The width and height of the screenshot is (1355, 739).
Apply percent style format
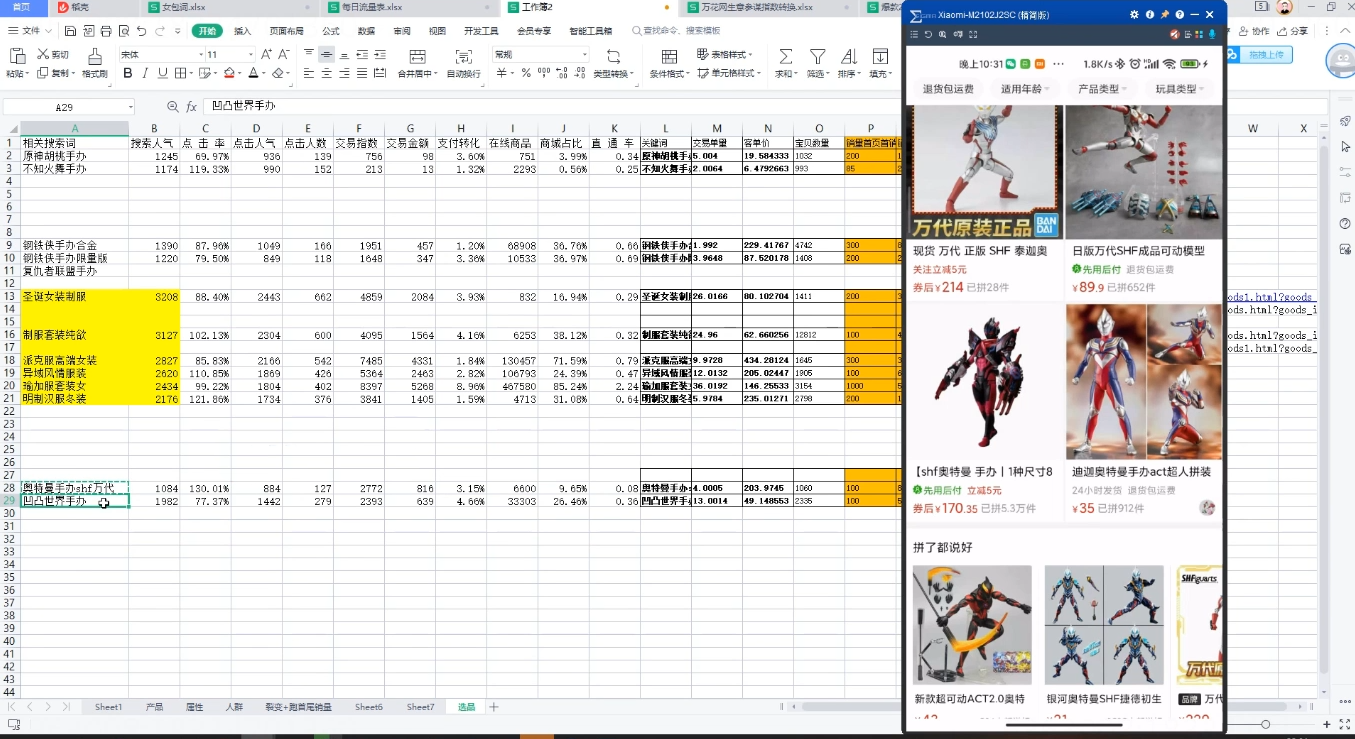click(x=526, y=73)
